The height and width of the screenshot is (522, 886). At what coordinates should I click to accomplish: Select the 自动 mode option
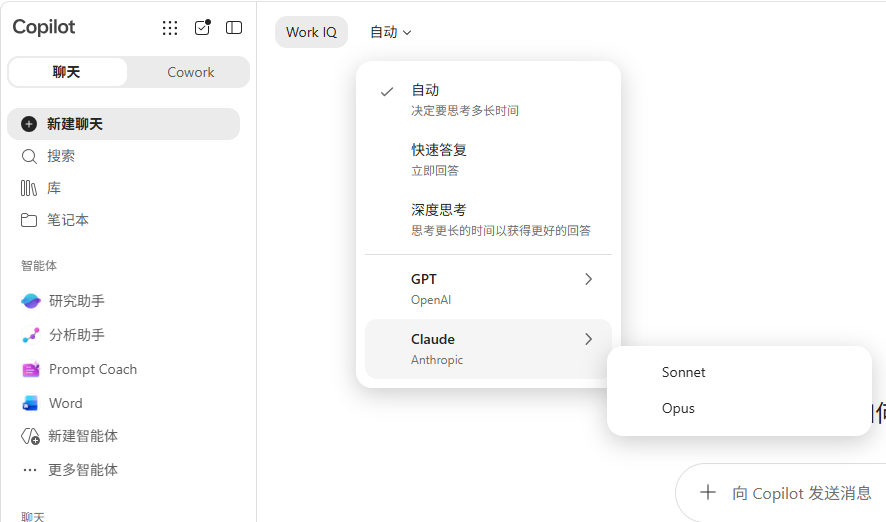click(488, 99)
